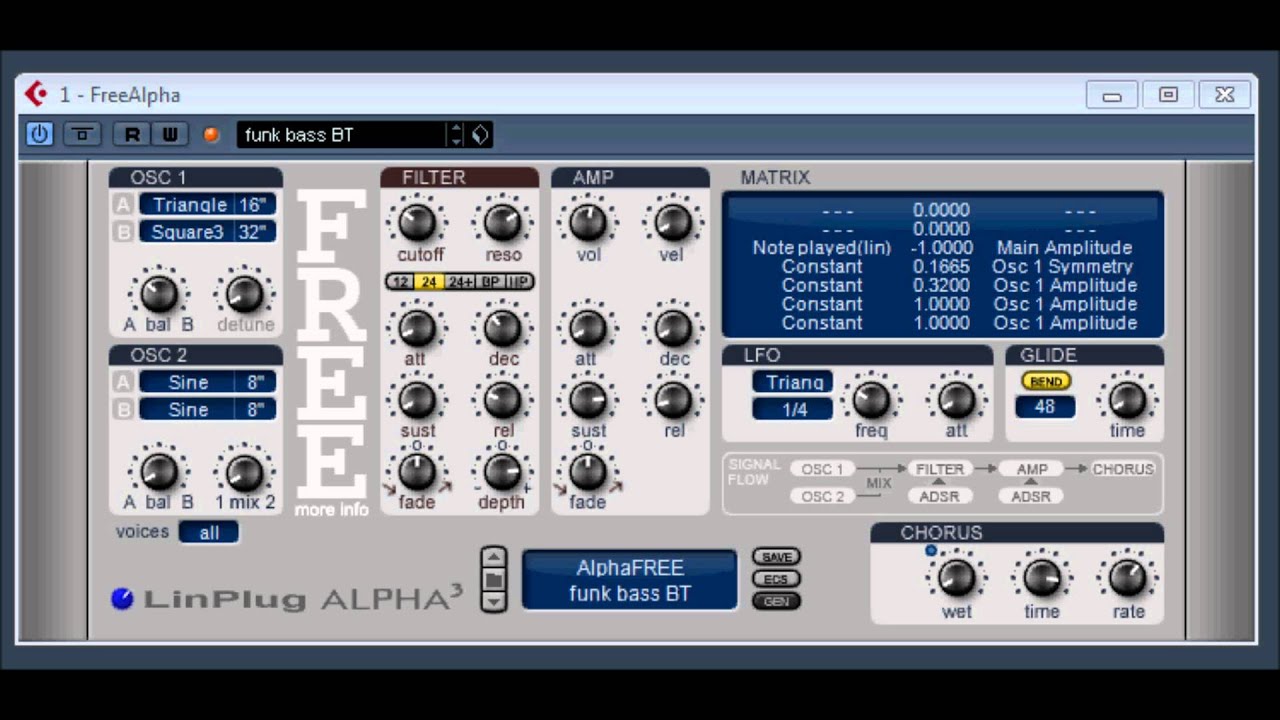The width and height of the screenshot is (1280, 720).
Task: Click the chorus time knob
Action: coord(1041,578)
